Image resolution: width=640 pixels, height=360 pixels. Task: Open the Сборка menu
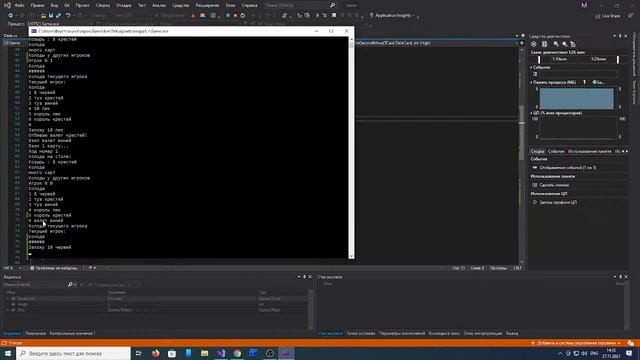tap(102, 5)
